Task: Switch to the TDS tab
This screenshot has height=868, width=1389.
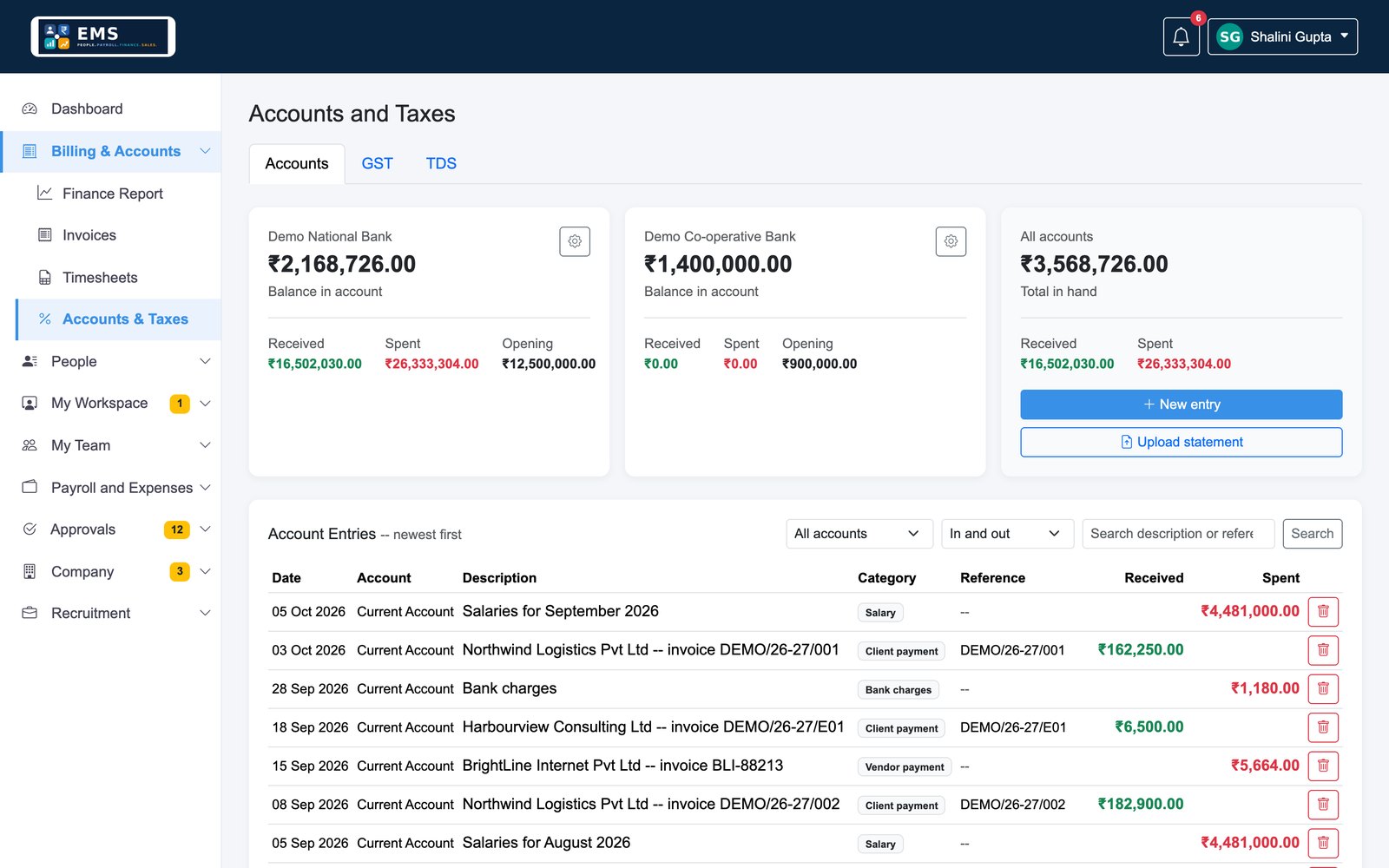Action: click(x=441, y=163)
